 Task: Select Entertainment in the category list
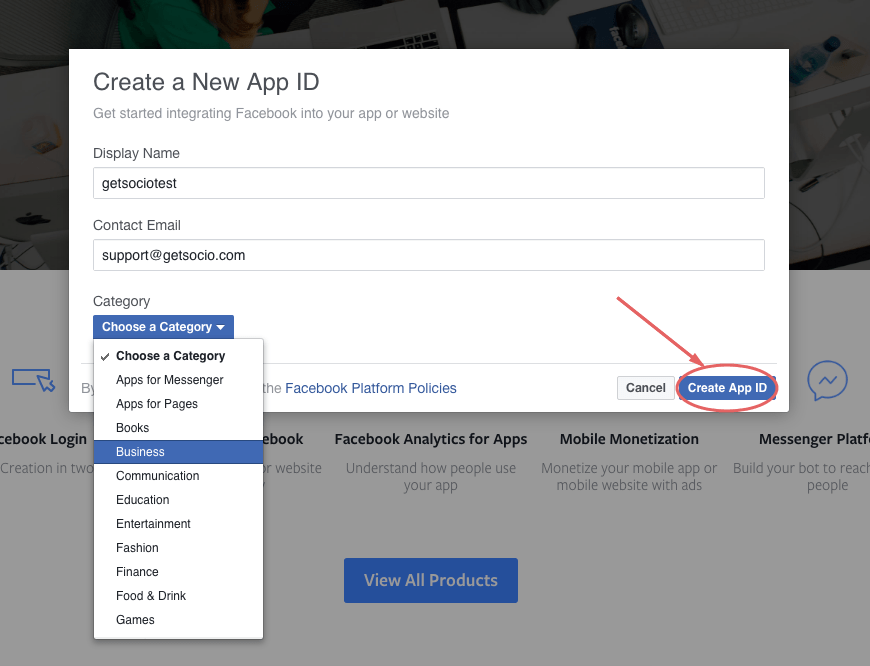click(x=178, y=524)
